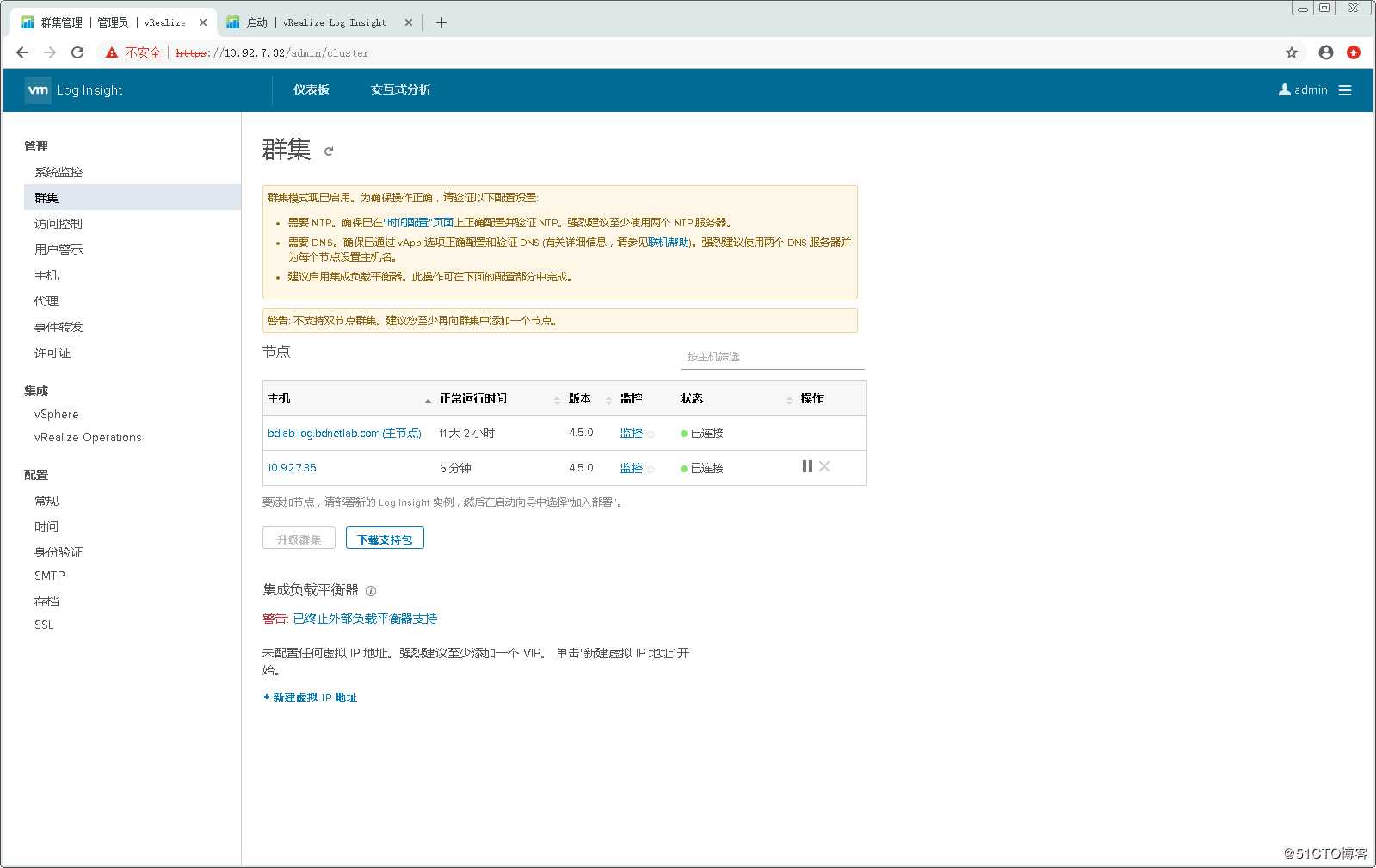Close the 启动 vRealize Log Insight tab
This screenshot has height=868, width=1376.
coord(409,22)
